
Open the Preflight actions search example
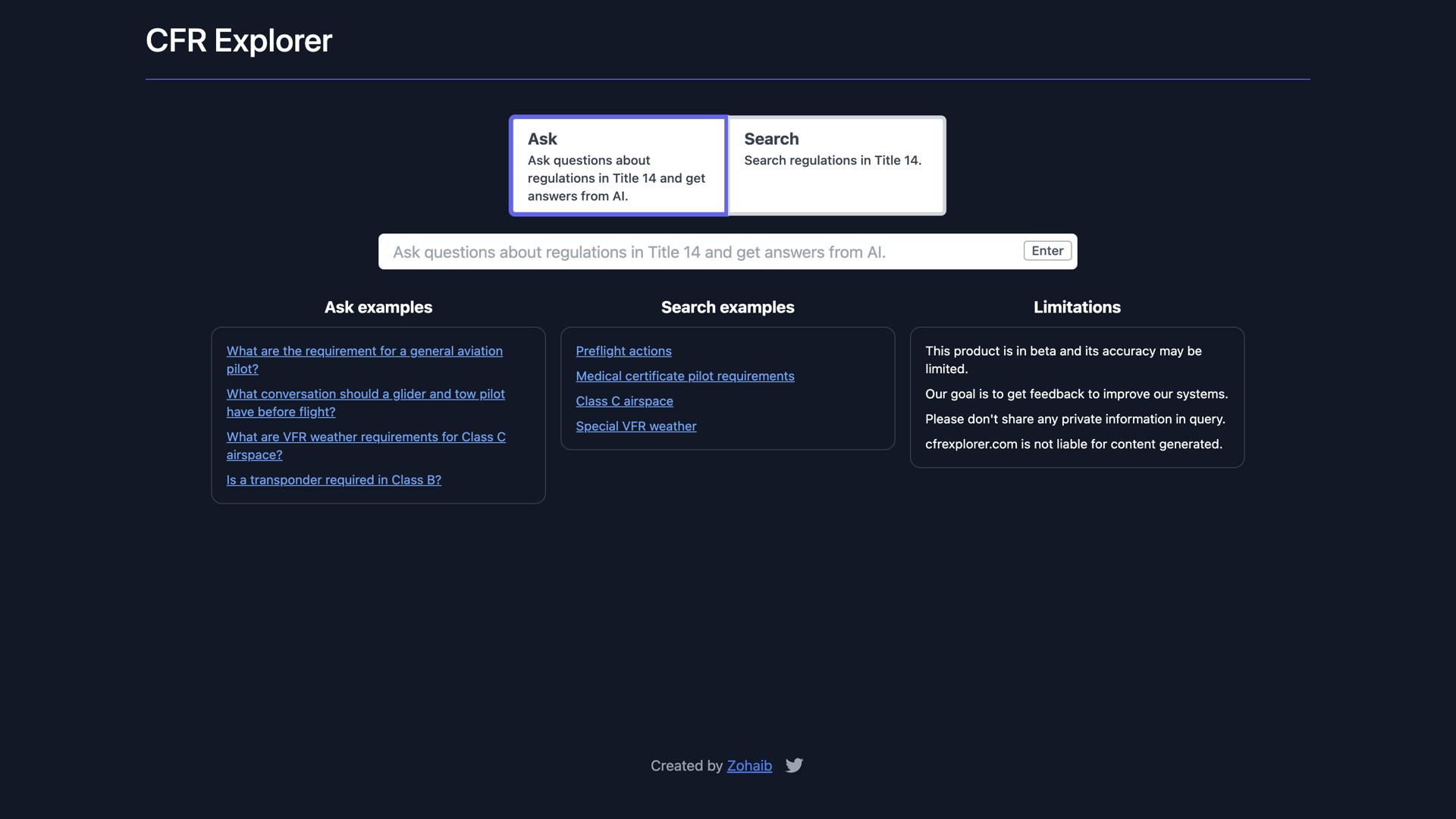click(x=623, y=350)
